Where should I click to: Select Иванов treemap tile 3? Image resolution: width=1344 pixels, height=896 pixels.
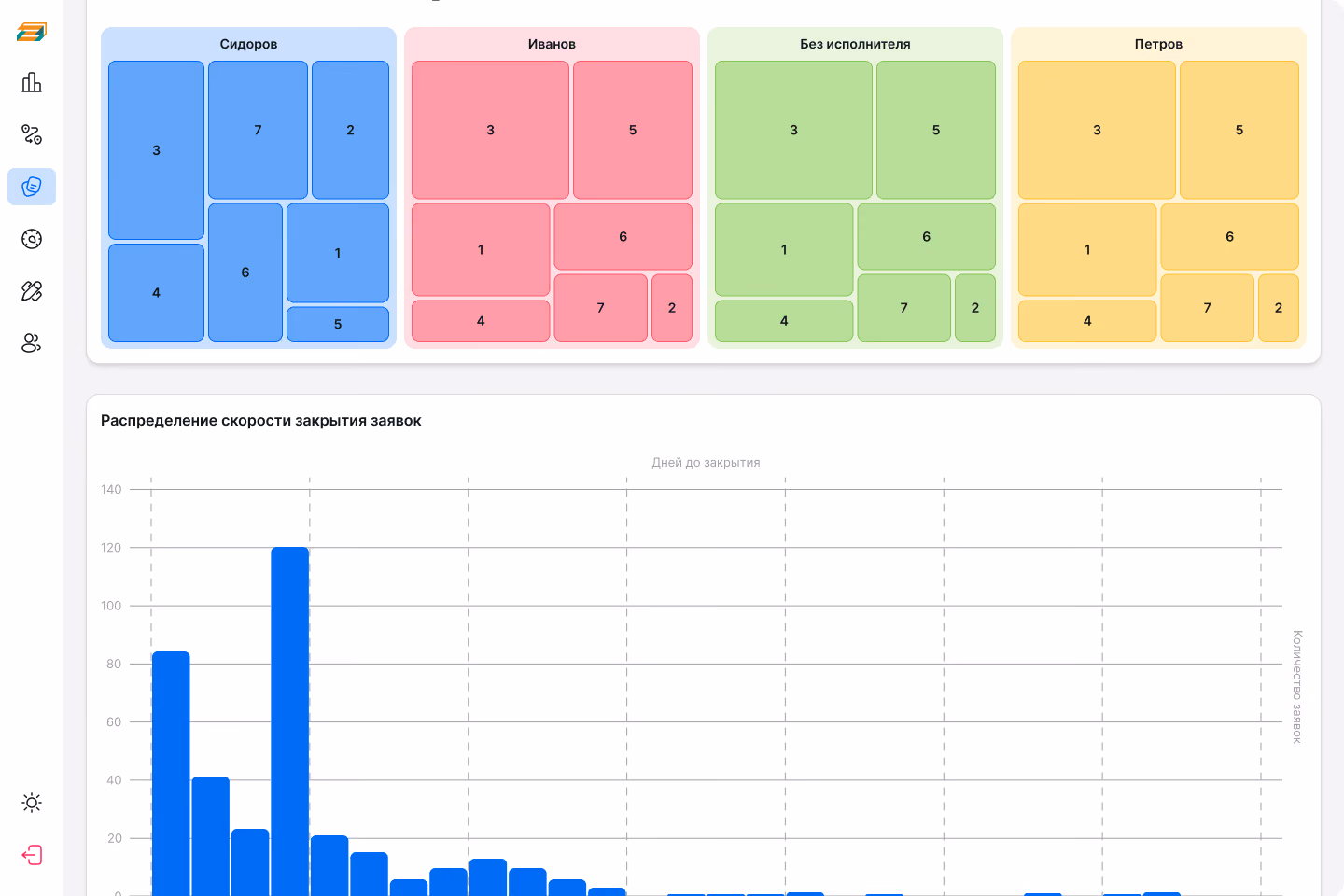(490, 130)
